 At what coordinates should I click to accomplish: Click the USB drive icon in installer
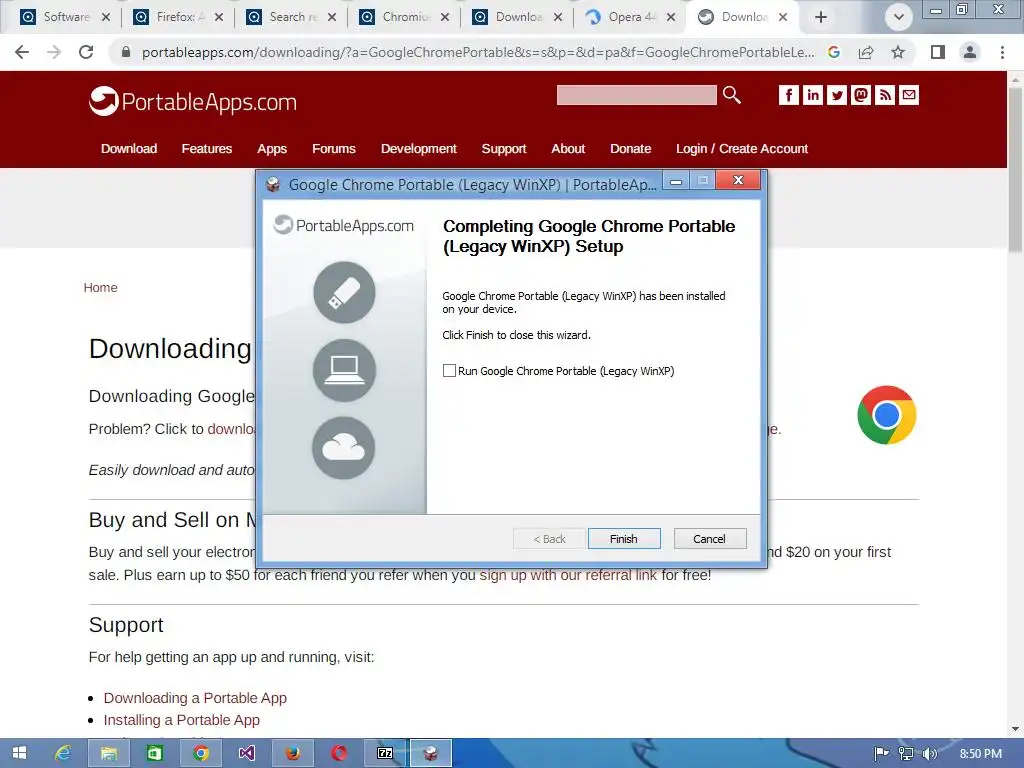click(x=344, y=293)
